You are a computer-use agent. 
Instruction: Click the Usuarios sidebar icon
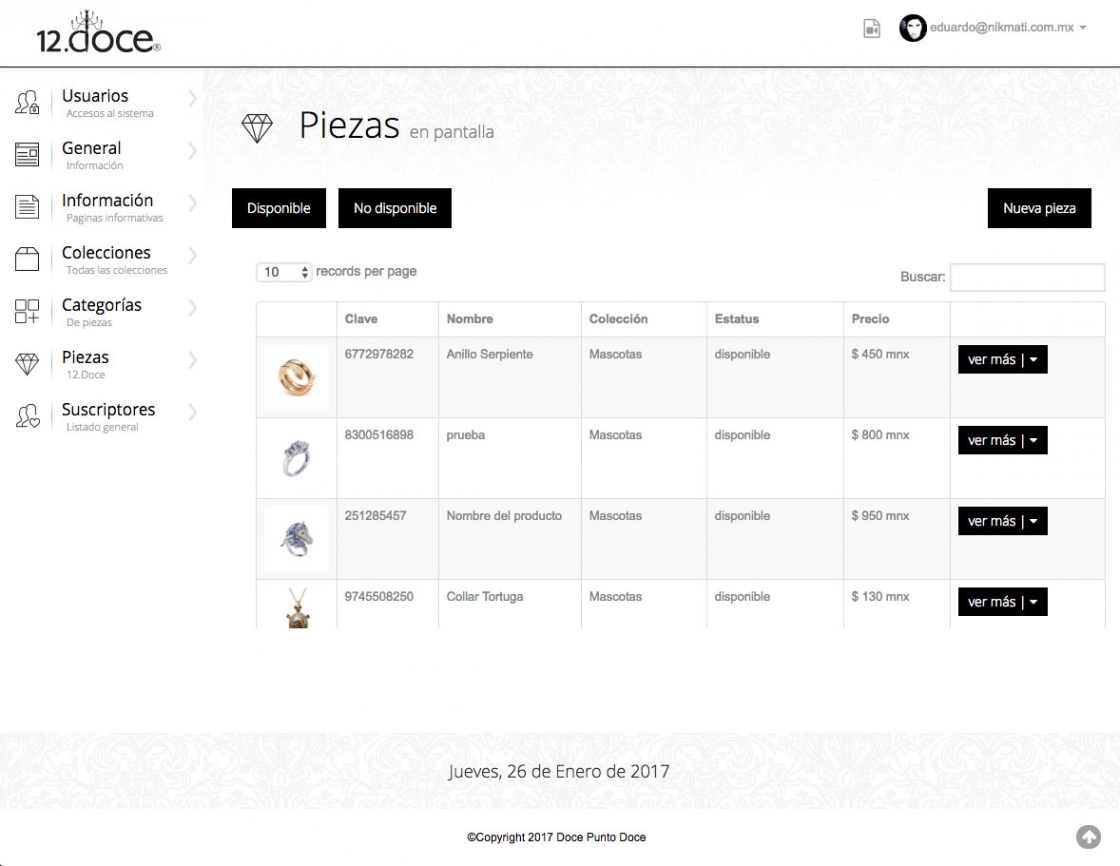tap(27, 103)
